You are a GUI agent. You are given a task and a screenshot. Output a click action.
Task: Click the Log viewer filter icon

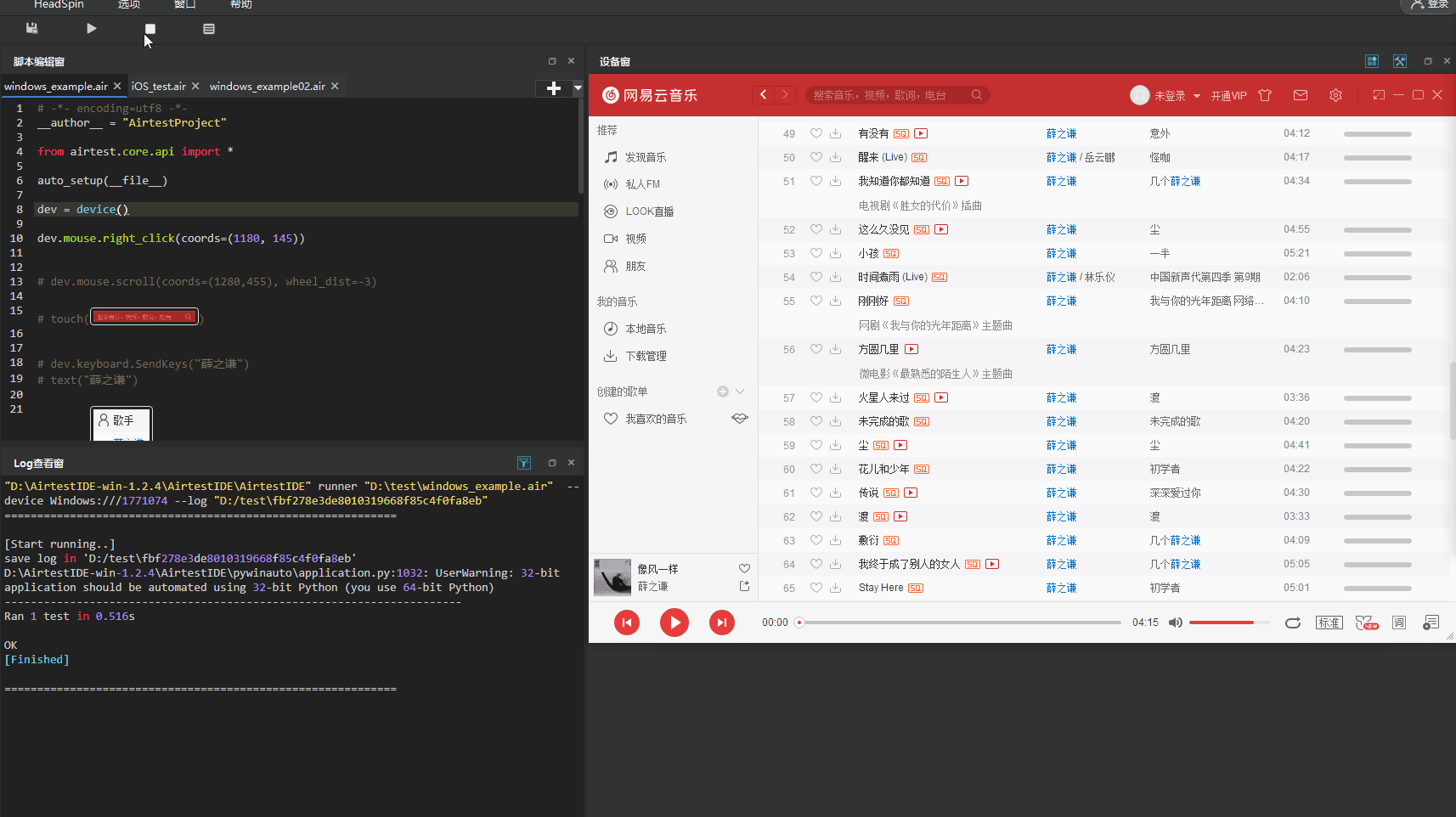(x=524, y=463)
